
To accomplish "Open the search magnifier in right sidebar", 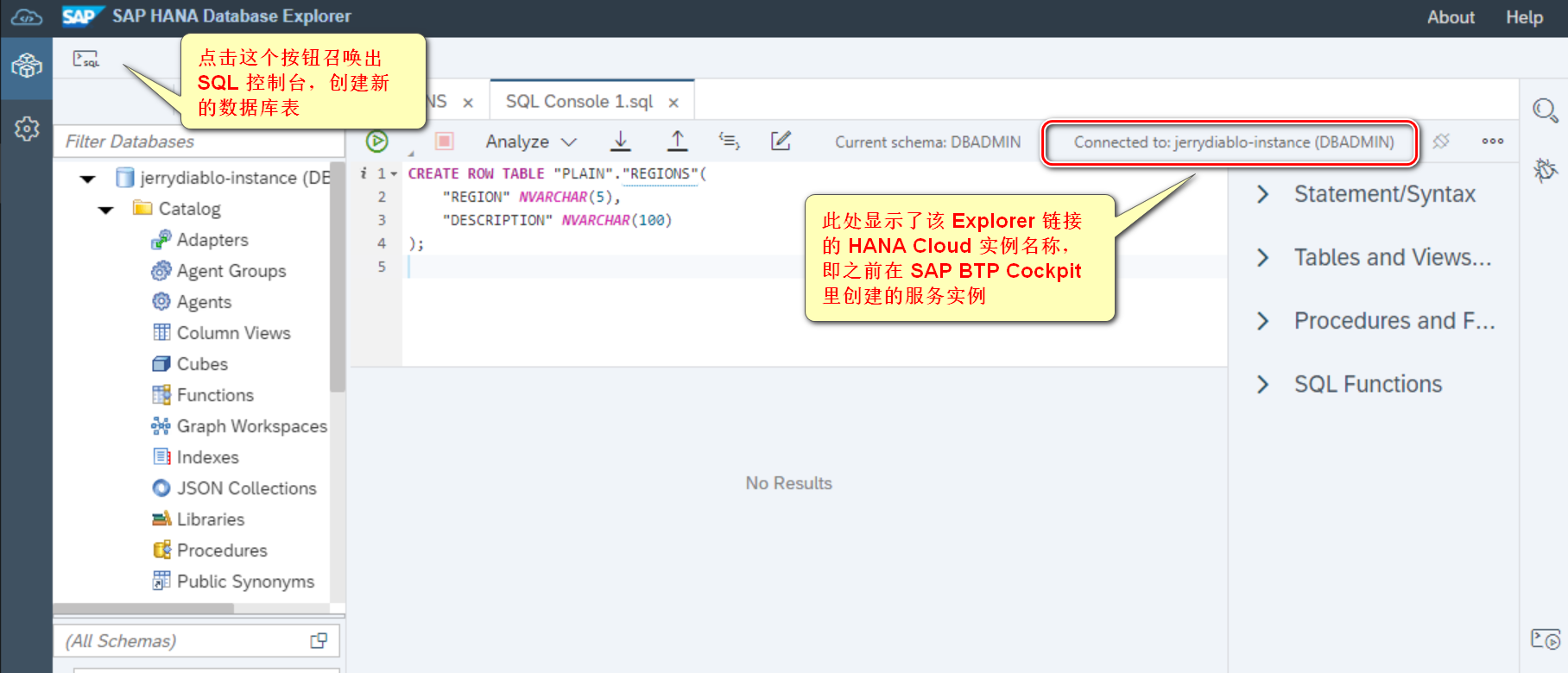I will pos(1545,110).
